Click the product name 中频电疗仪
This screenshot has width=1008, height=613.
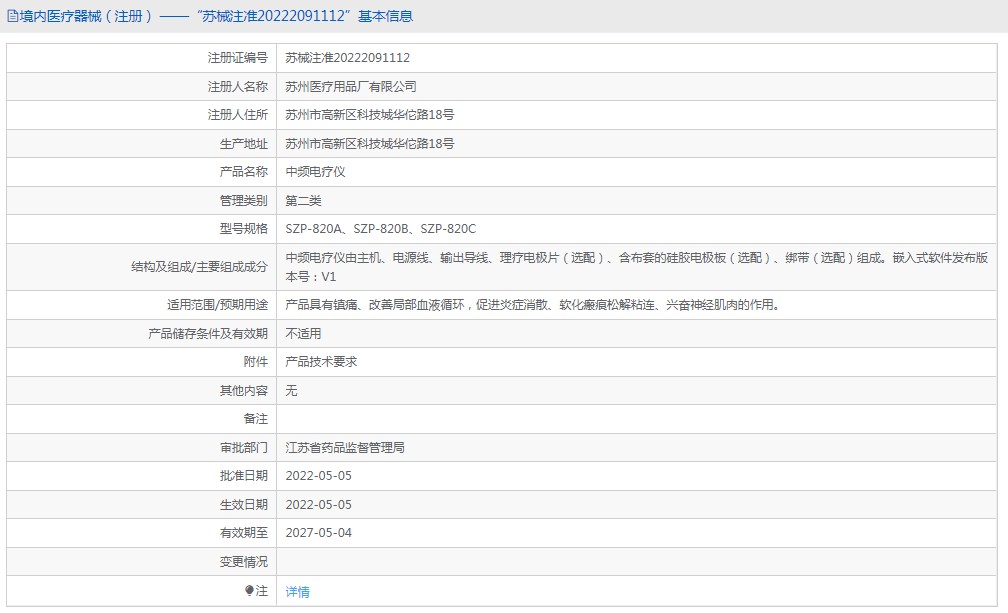(x=316, y=172)
